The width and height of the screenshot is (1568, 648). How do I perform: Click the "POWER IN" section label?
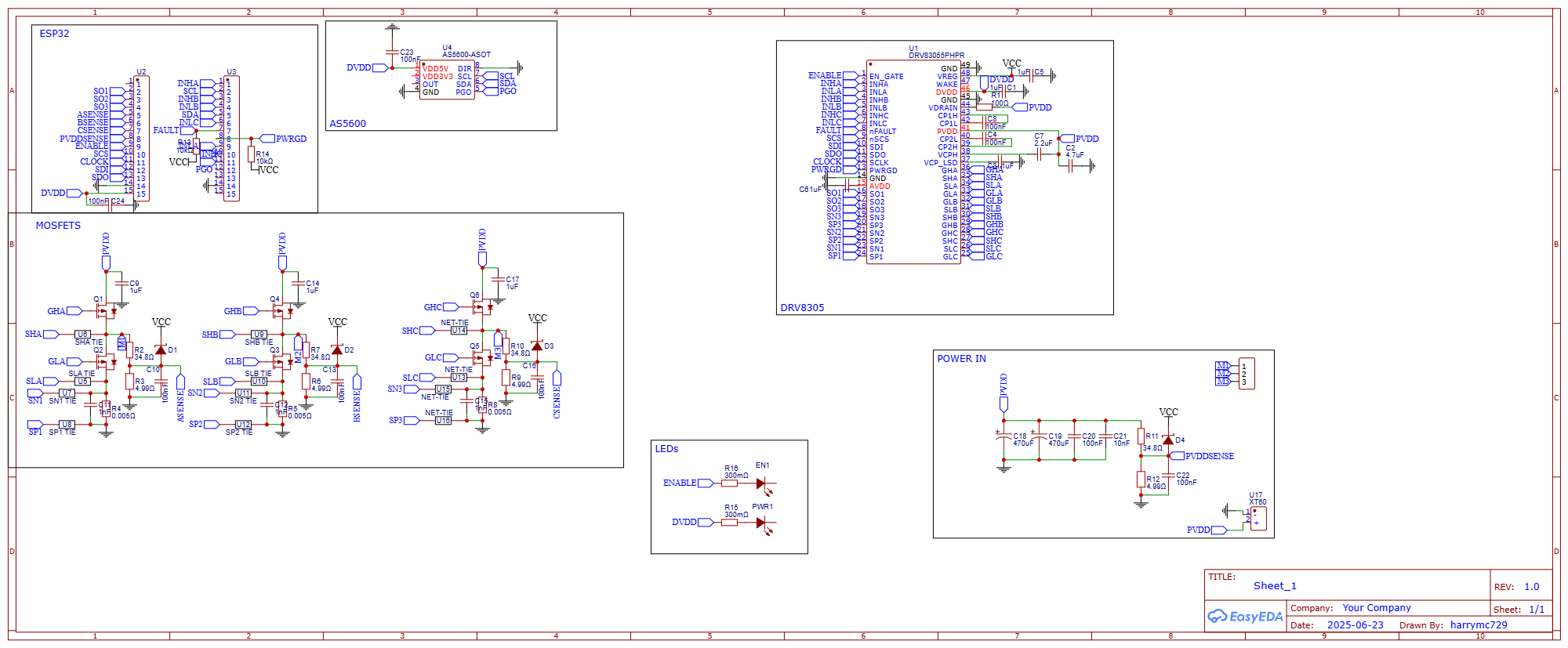tap(961, 359)
